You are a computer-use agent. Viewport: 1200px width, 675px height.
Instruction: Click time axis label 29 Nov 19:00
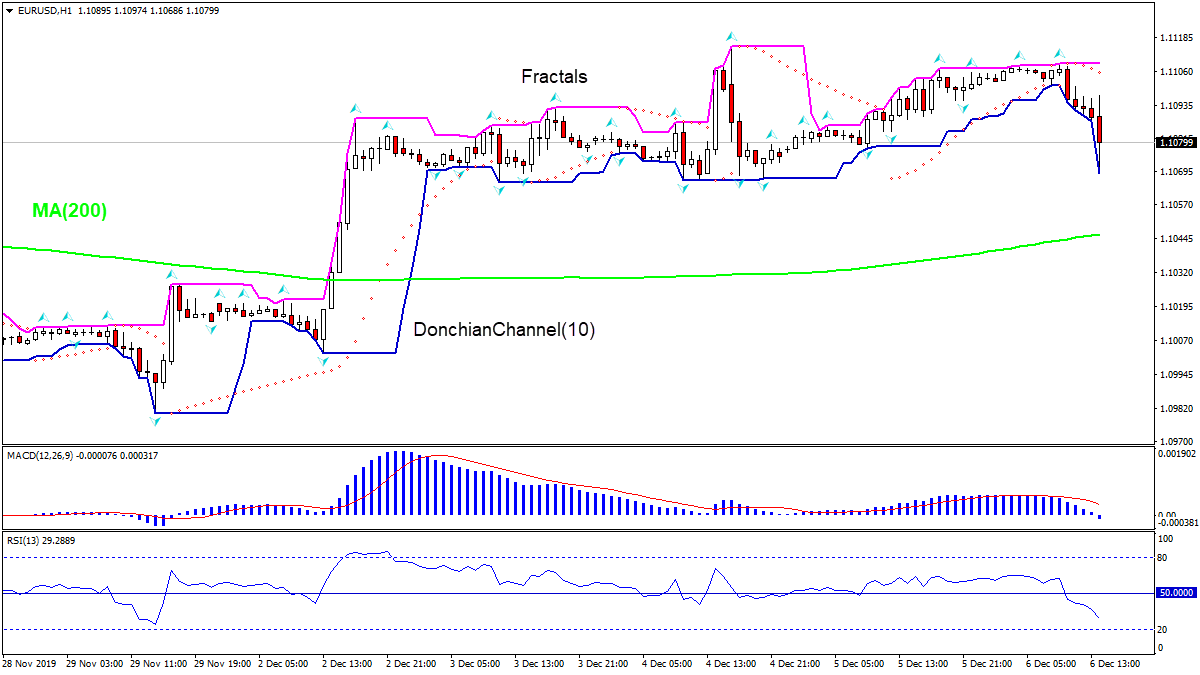point(223,663)
